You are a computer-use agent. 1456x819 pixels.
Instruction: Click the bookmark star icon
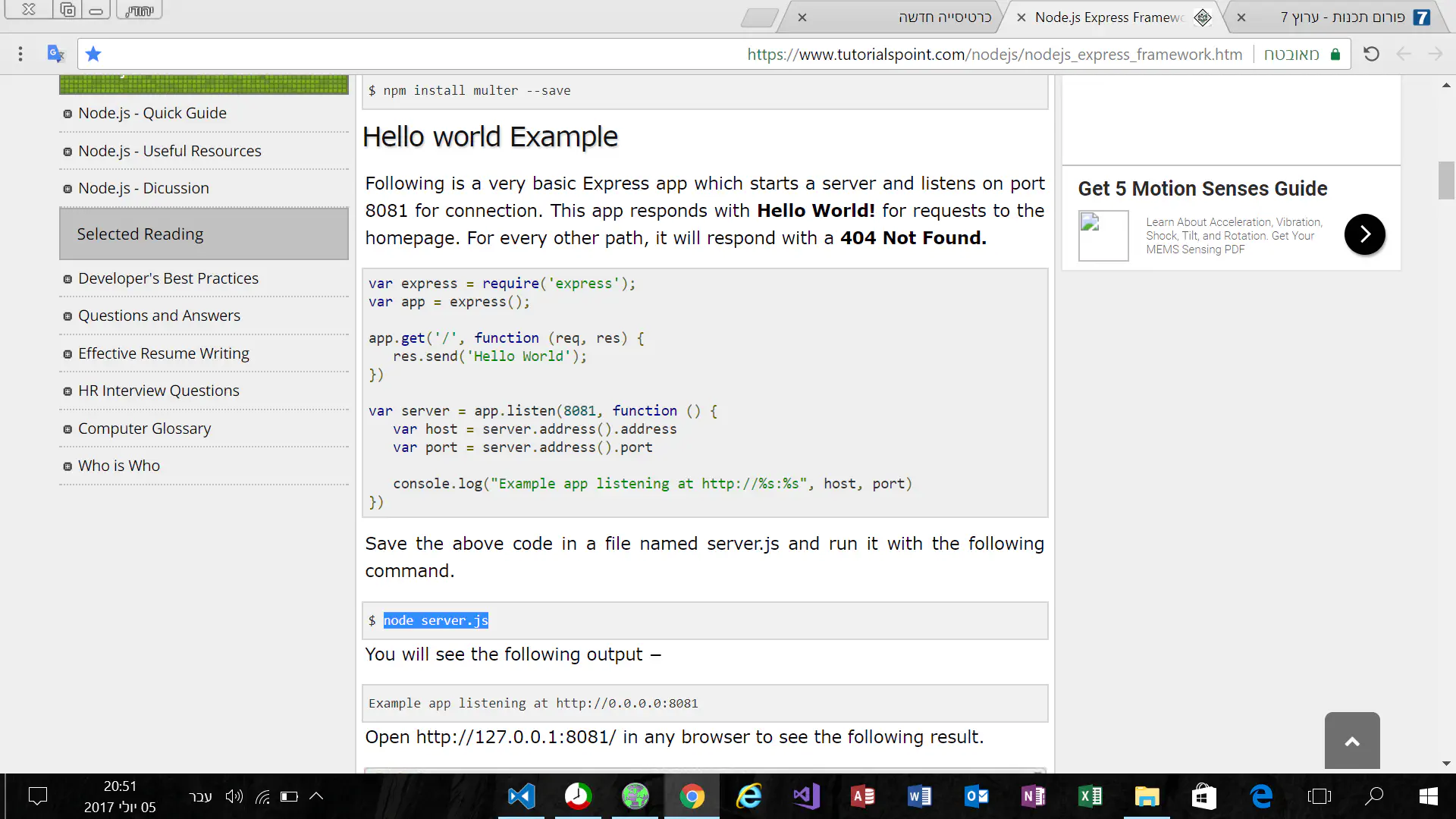[x=93, y=54]
